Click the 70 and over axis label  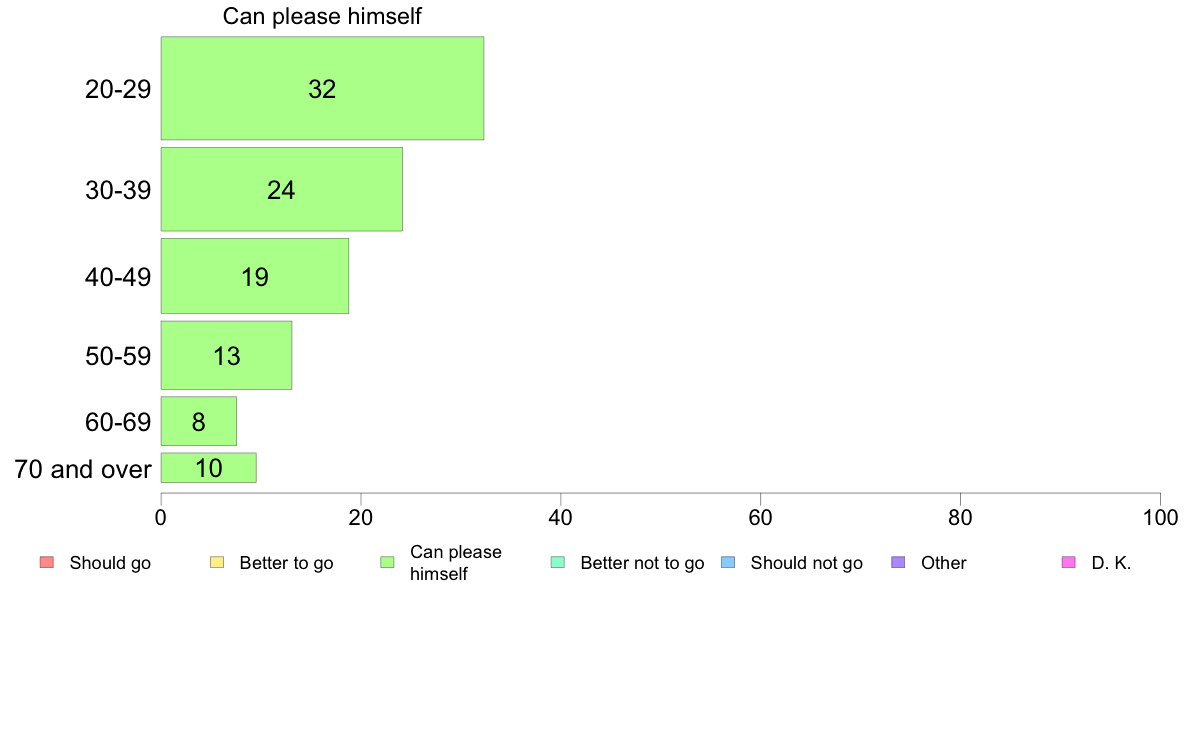(83, 469)
